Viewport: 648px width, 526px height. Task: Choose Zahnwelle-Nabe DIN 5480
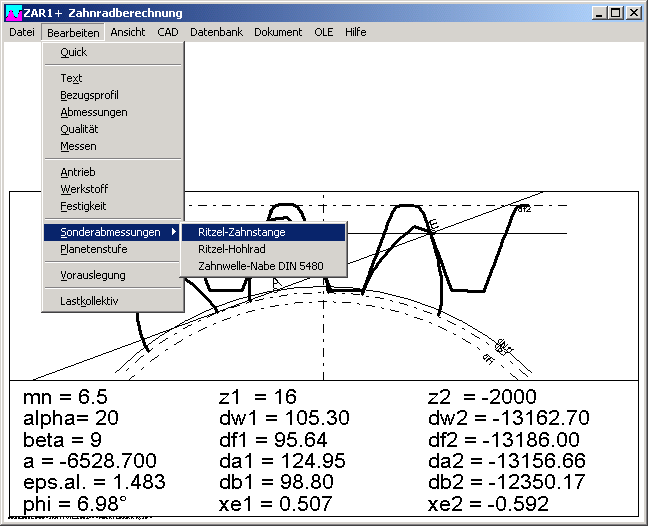click(x=260, y=266)
